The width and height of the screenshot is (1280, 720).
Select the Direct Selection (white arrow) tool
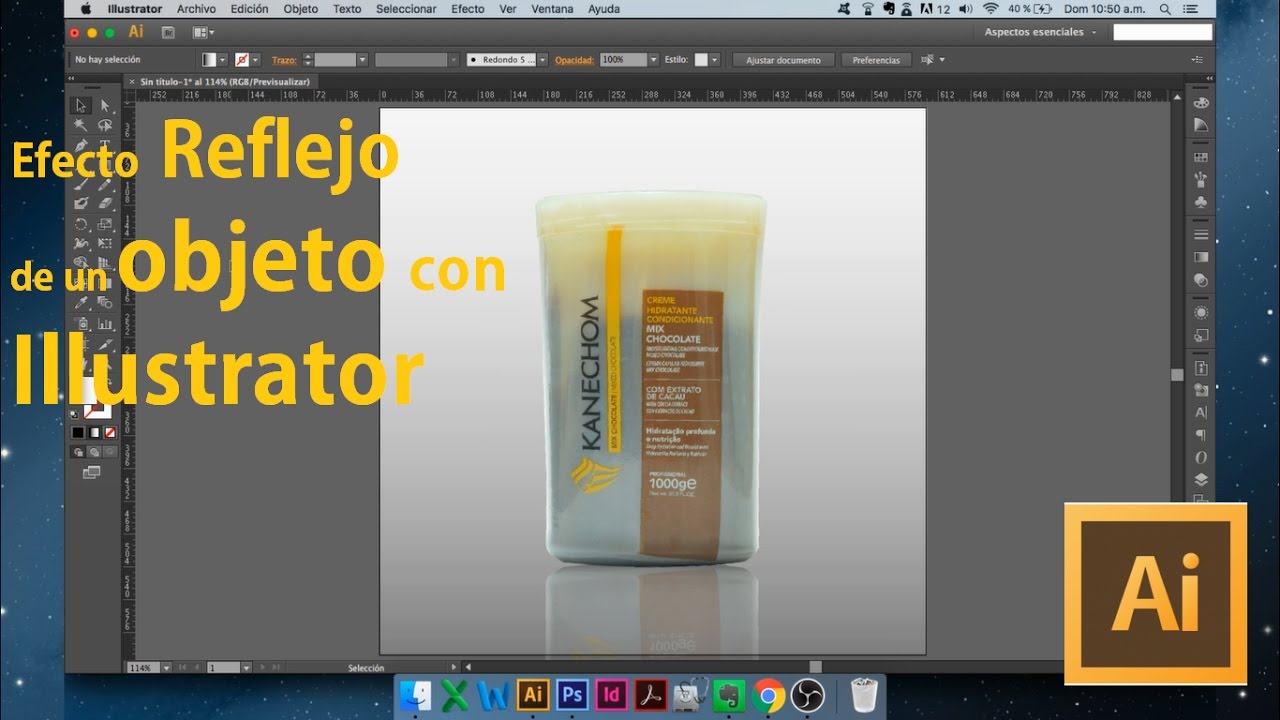pyautogui.click(x=104, y=105)
